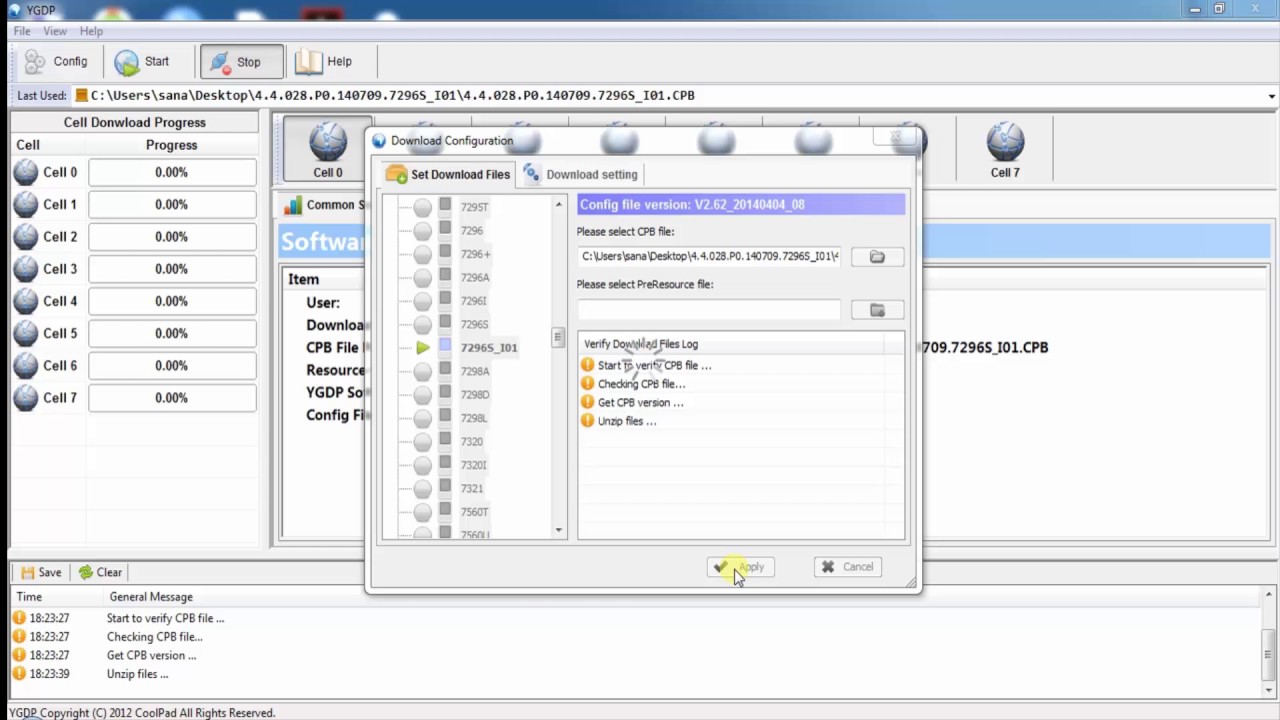Click the Cell 4 globe icon in progress list
This screenshot has height=720, width=1280.
[26, 300]
